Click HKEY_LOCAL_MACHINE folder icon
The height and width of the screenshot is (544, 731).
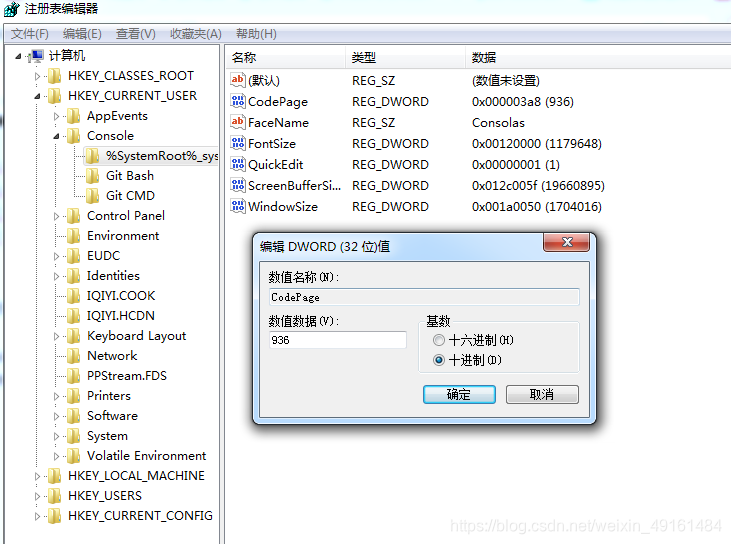point(55,476)
